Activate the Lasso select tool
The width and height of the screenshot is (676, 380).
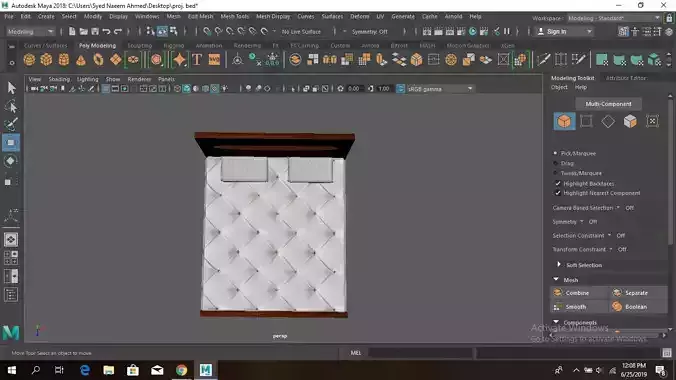tap(11, 107)
